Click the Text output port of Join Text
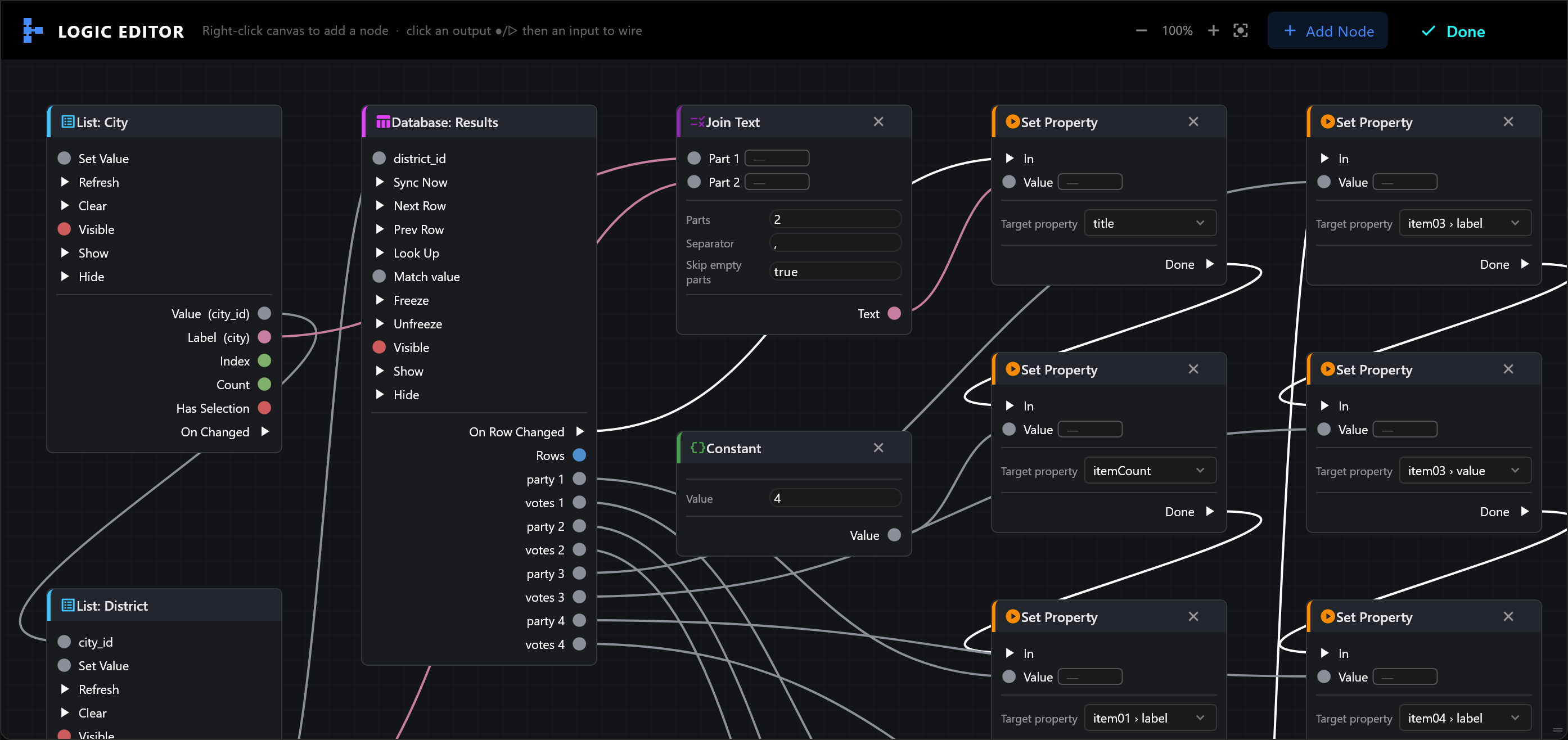 point(894,313)
